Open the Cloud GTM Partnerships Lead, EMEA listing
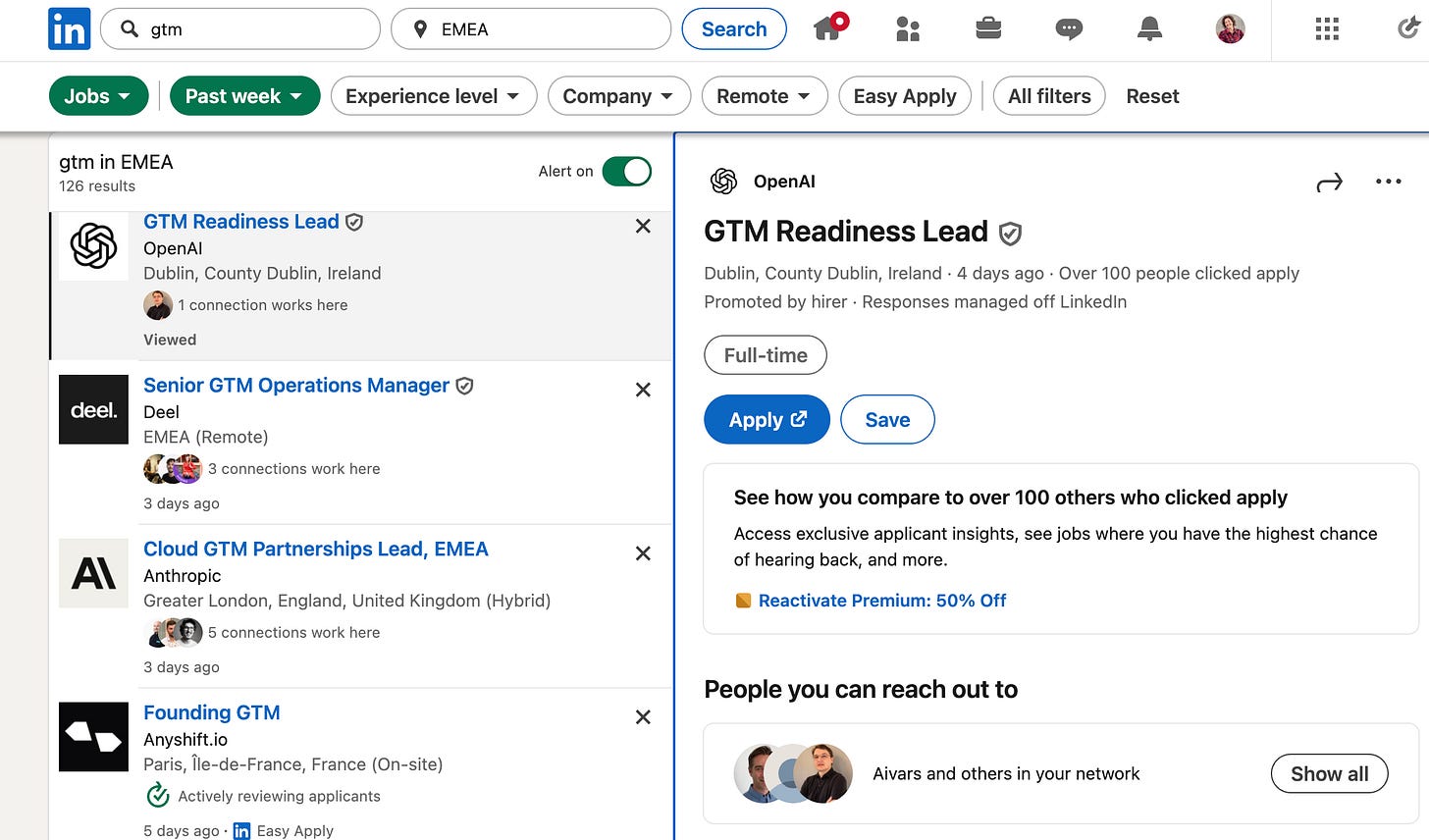The image size is (1429, 840). click(316, 550)
